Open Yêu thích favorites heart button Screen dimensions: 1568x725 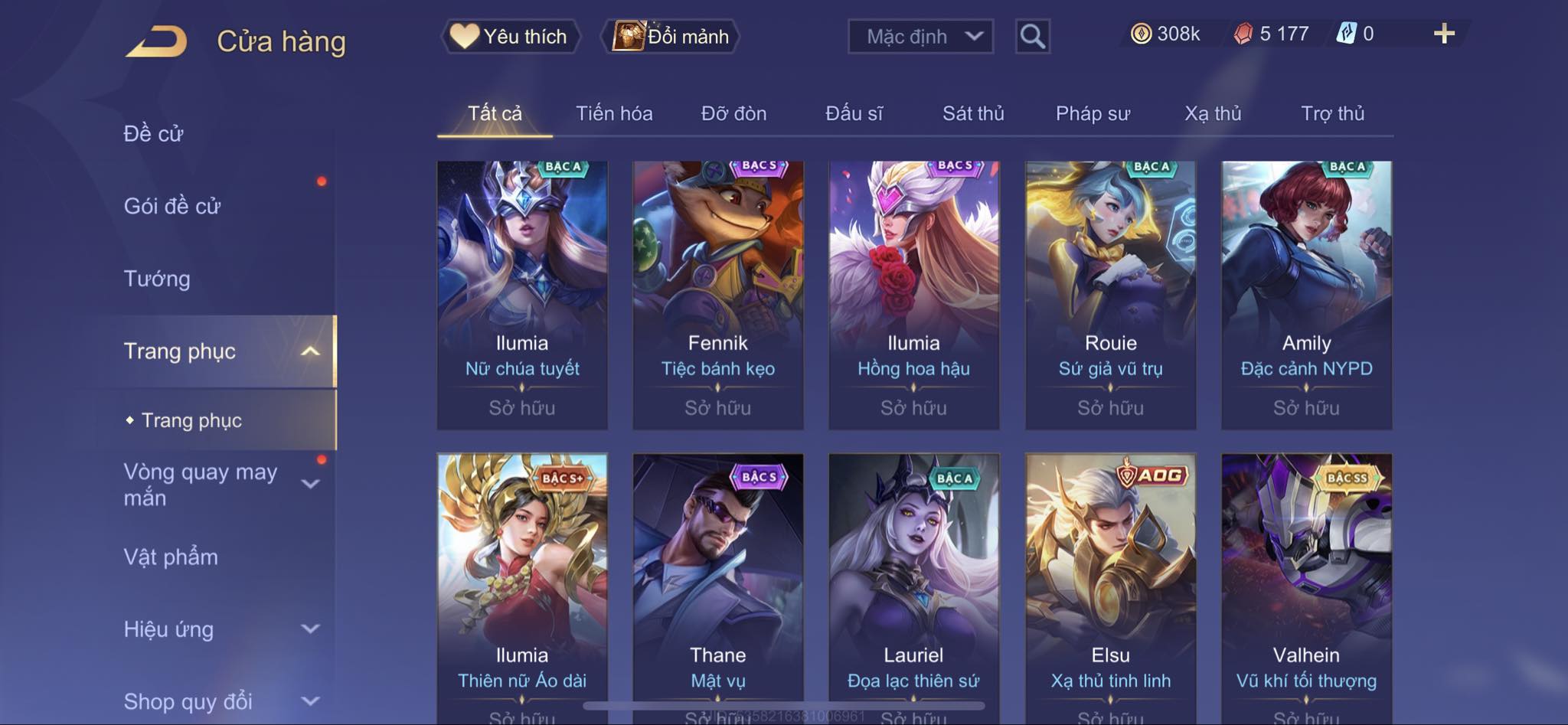[510, 36]
